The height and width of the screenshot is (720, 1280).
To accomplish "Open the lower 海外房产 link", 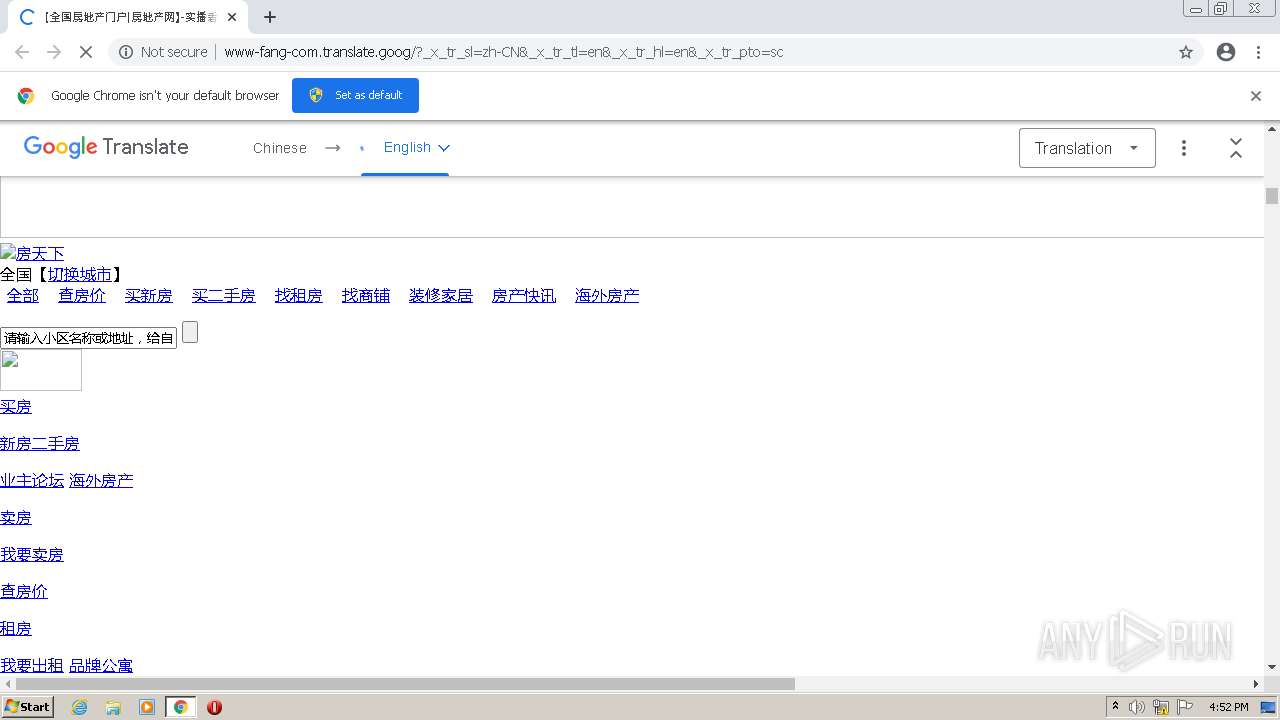I will tap(101, 481).
